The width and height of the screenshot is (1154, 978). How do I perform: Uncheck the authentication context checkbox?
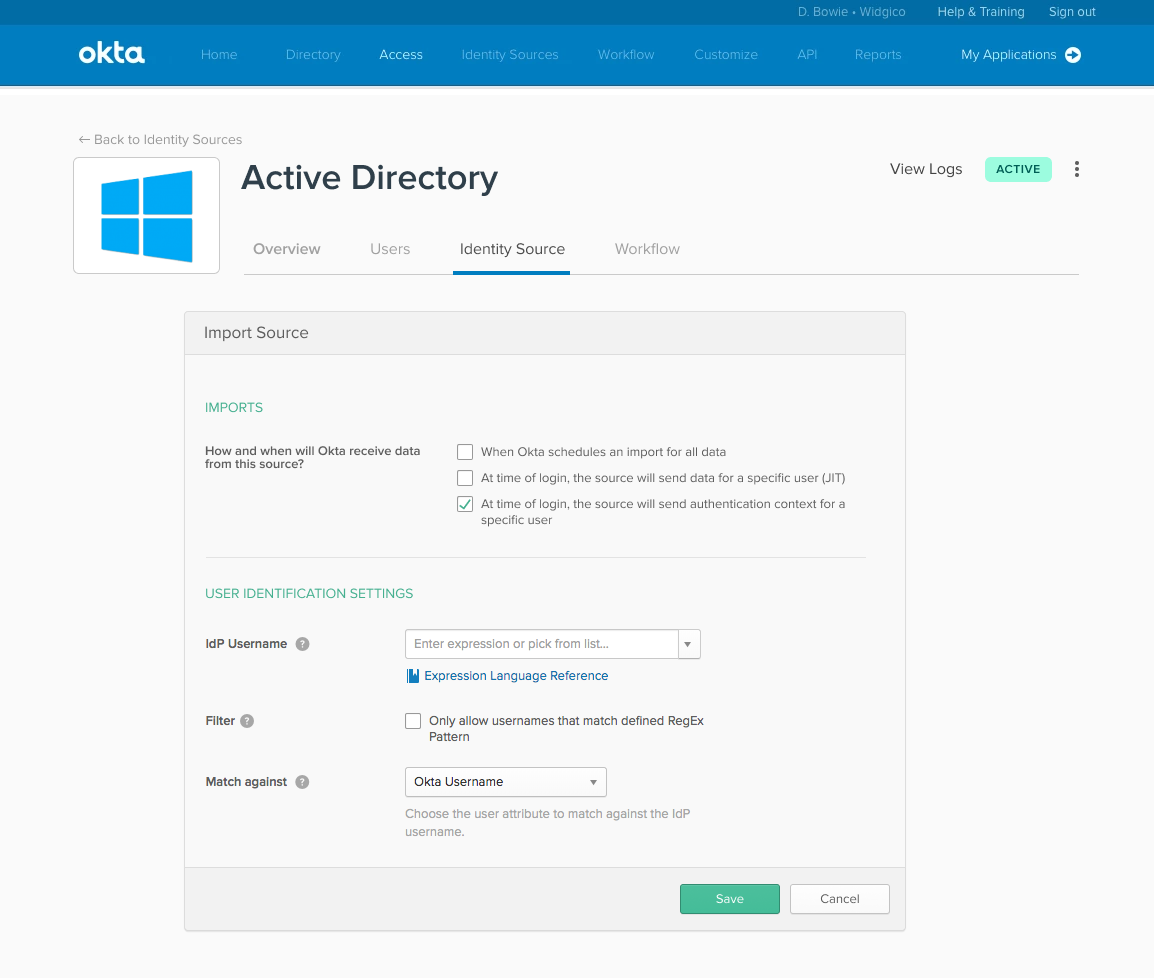(464, 504)
